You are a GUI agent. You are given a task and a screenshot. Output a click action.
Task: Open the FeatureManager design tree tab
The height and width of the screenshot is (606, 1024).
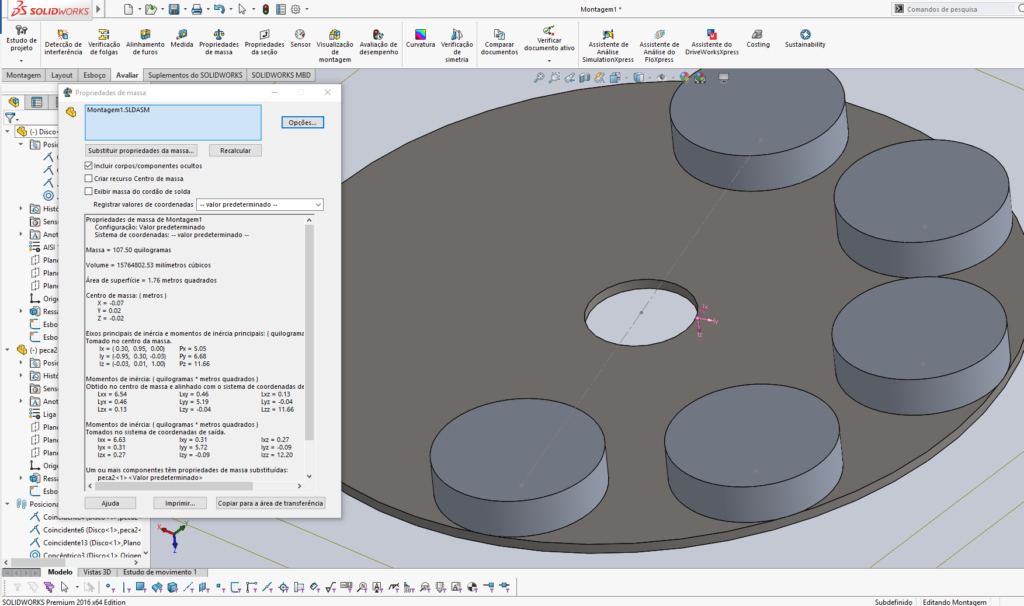[14, 102]
